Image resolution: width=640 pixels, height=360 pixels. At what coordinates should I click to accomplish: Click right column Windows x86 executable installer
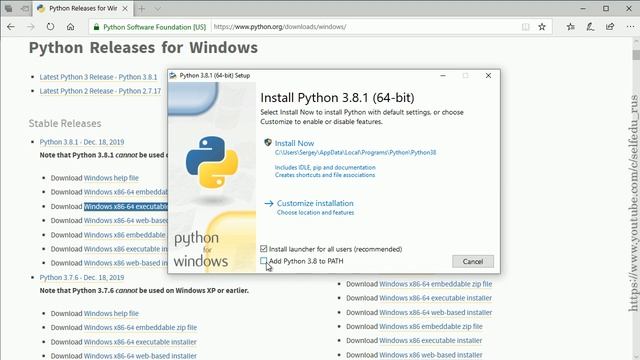point(431,340)
